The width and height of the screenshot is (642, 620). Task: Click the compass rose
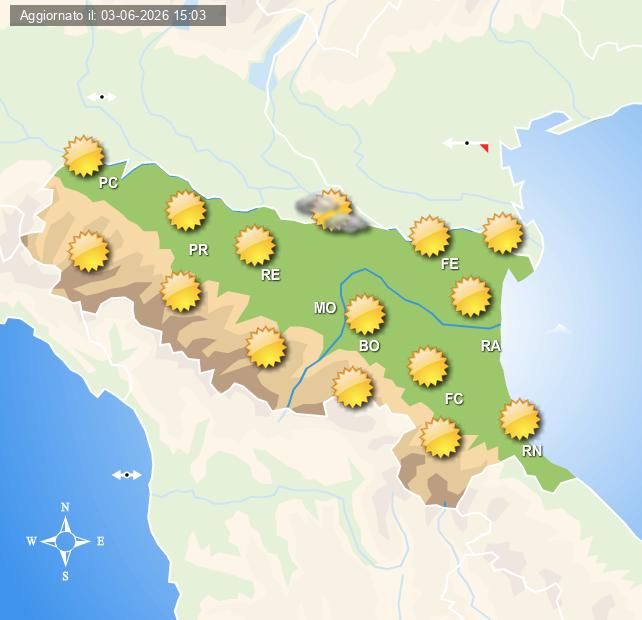click(x=66, y=541)
